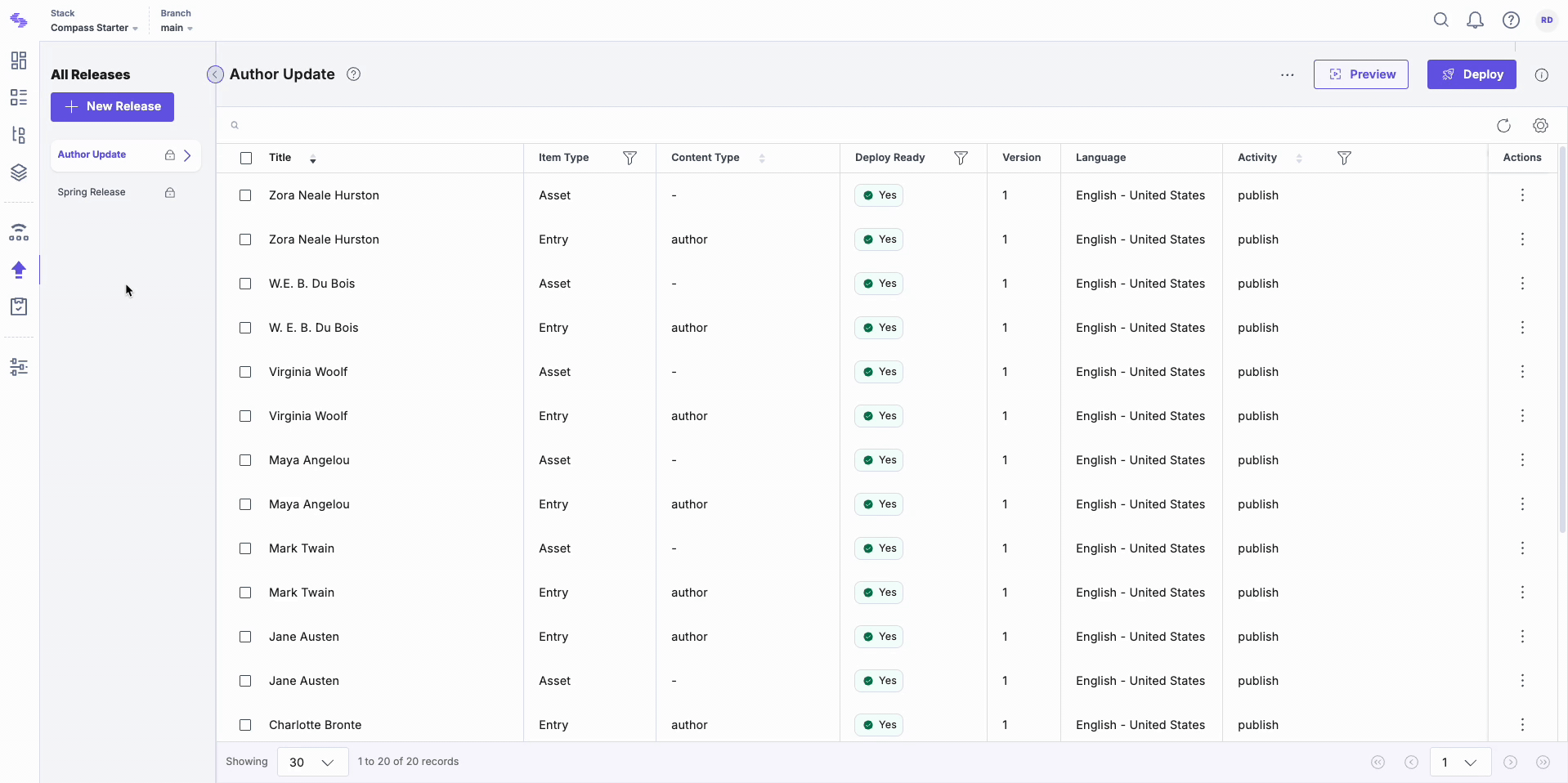The width and height of the screenshot is (1568, 783).
Task: Check the Jane Austen Entry row
Action: point(245,637)
